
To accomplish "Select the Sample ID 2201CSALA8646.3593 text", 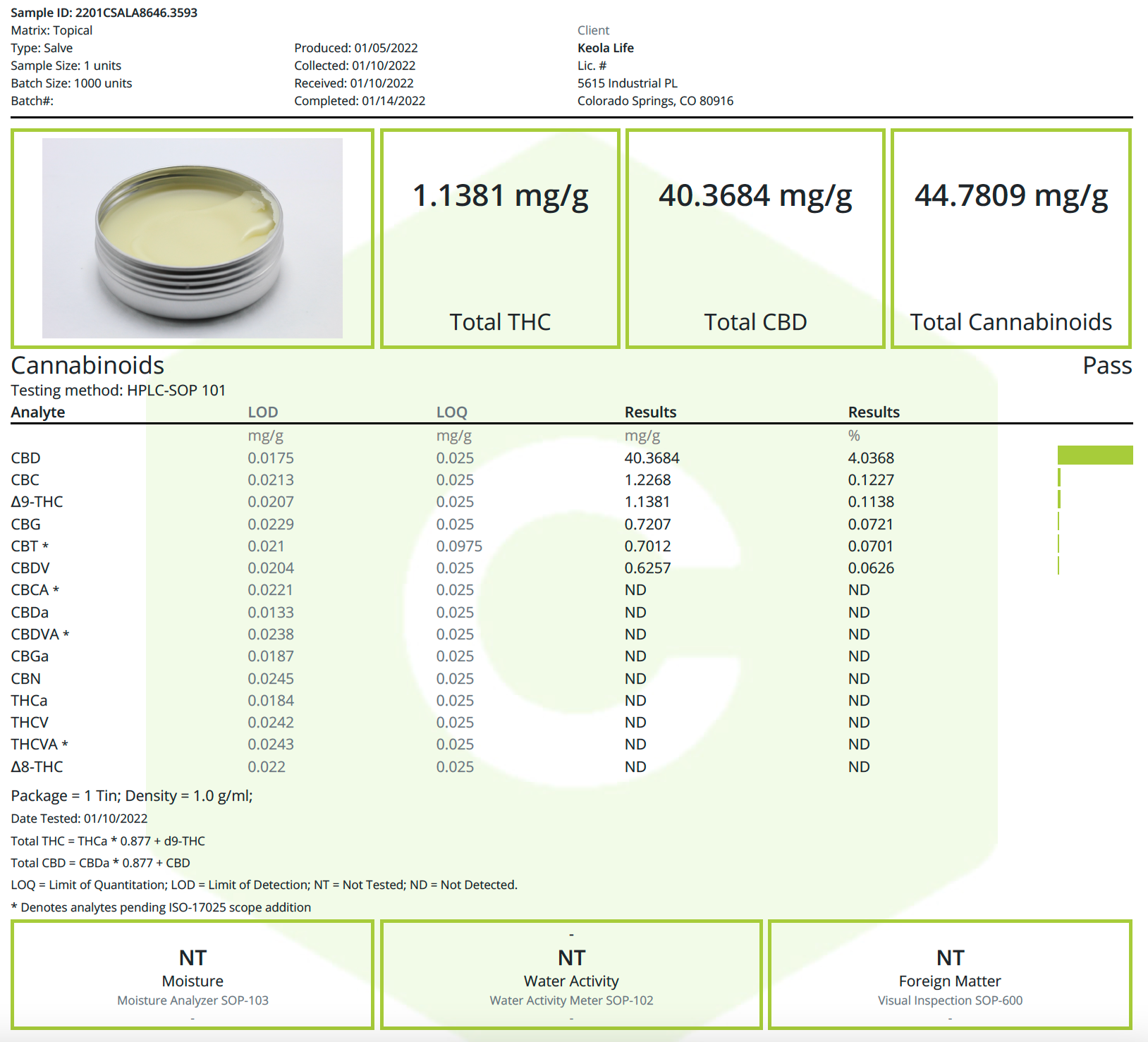I will click(x=104, y=13).
